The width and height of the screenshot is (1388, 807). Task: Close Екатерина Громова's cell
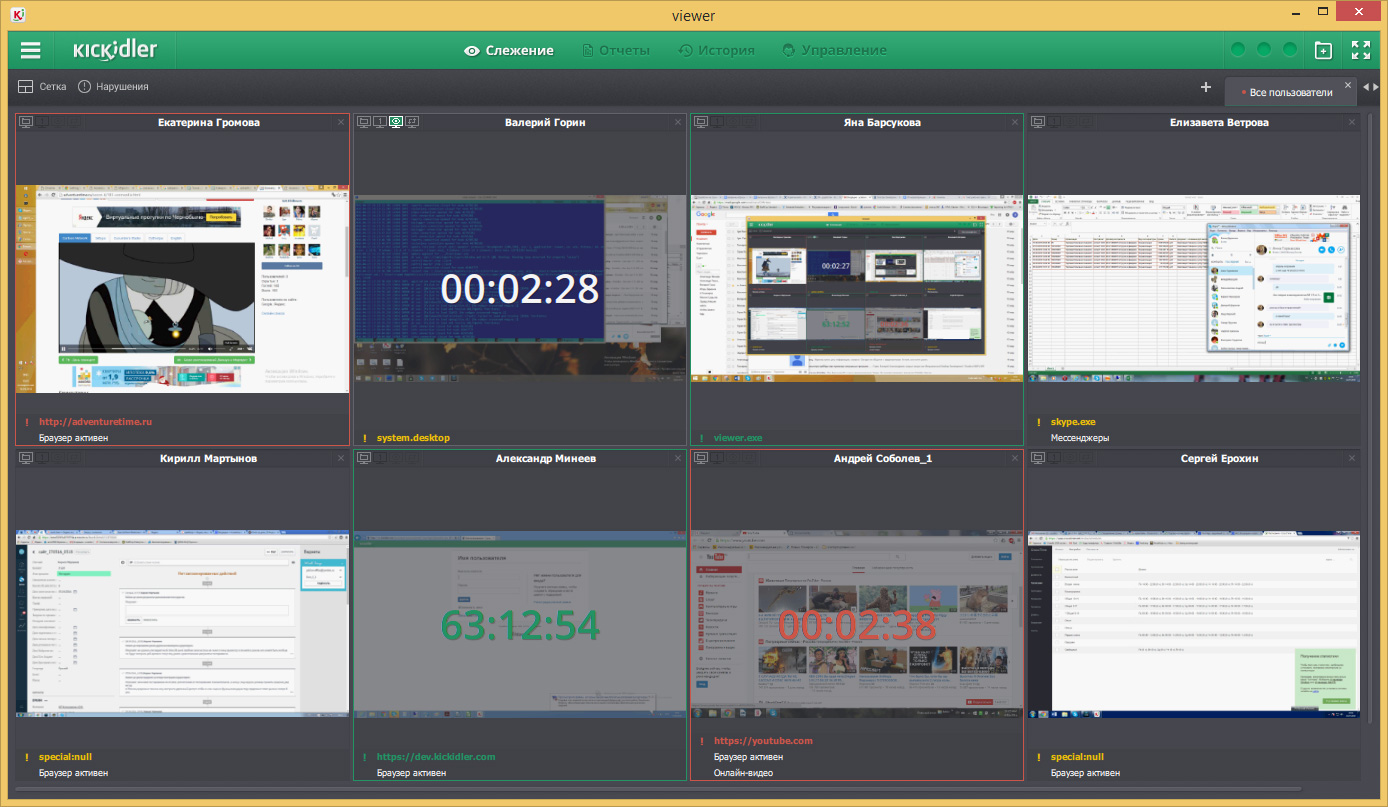(341, 122)
